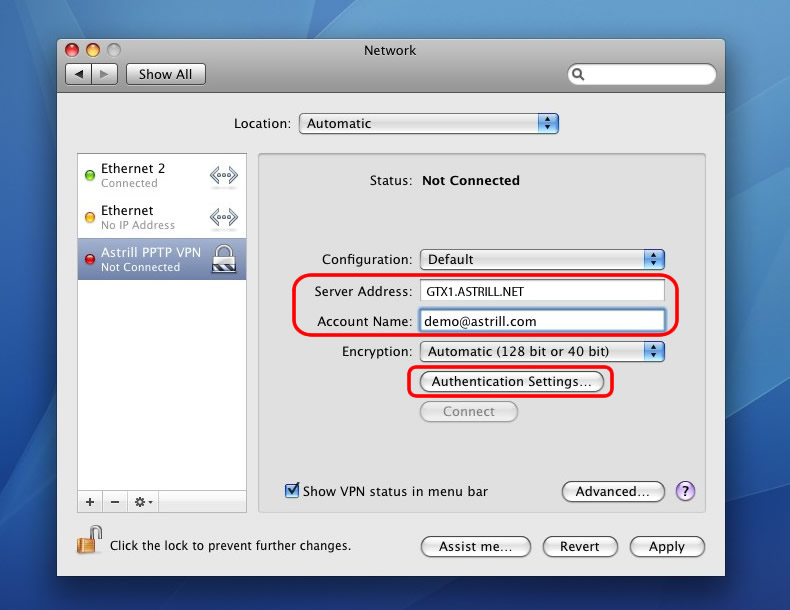This screenshot has height=610, width=790.
Task: Open Advanced settings
Action: click(613, 491)
